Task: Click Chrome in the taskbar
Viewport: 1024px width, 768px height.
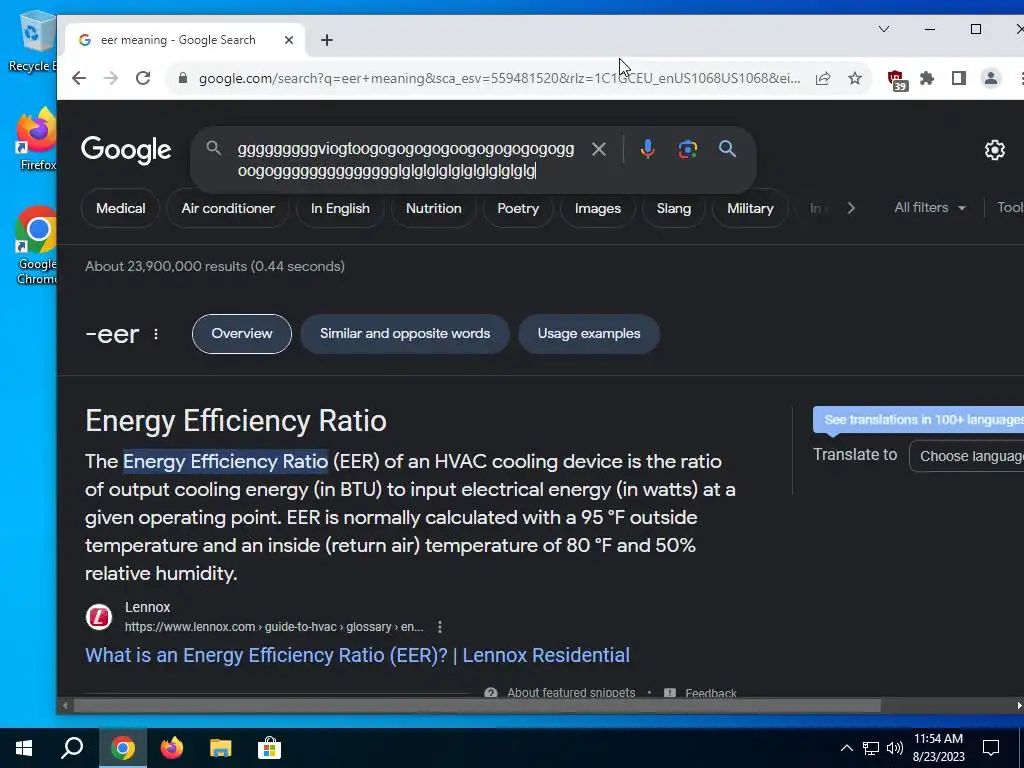Action: [x=122, y=748]
